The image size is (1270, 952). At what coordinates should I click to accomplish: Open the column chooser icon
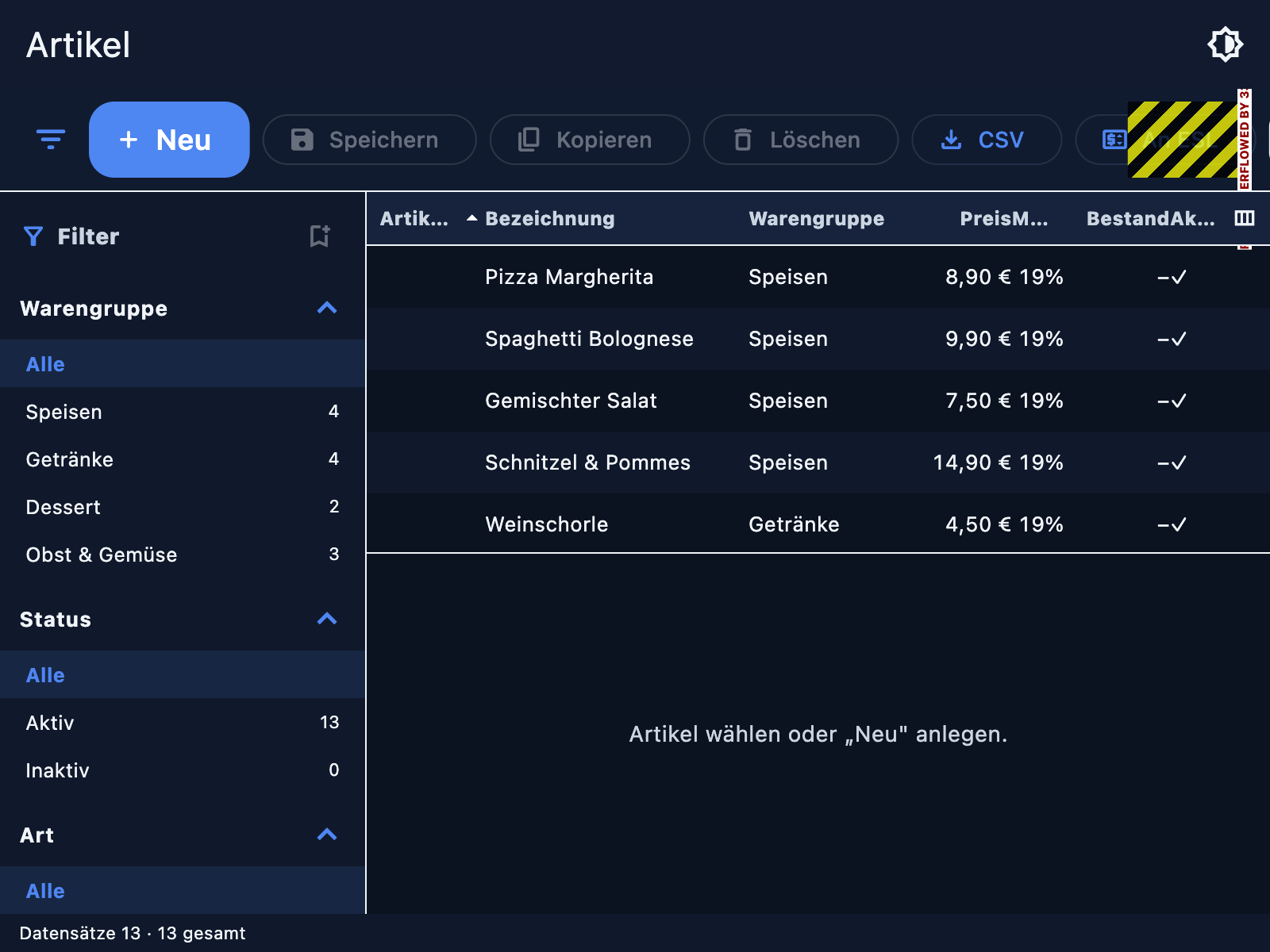coord(1245,218)
